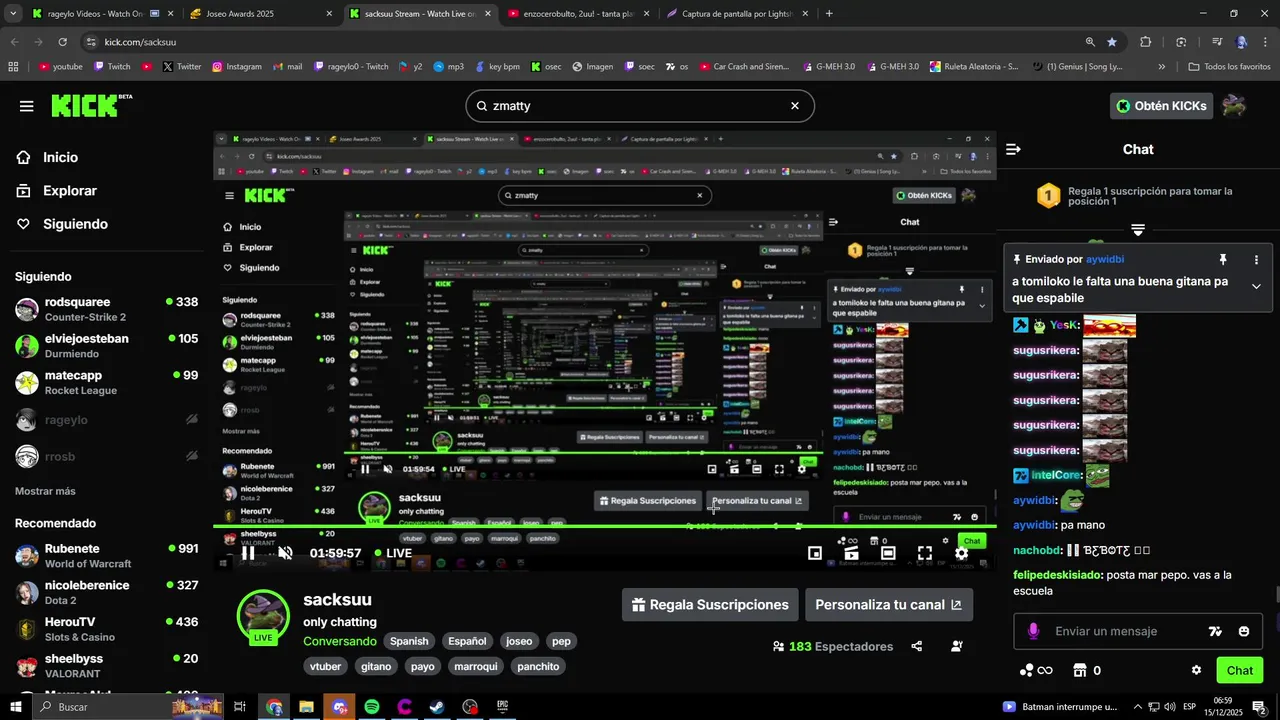Open Rubenete recommended channel
This screenshot has height=720, width=1280.
(x=106, y=556)
